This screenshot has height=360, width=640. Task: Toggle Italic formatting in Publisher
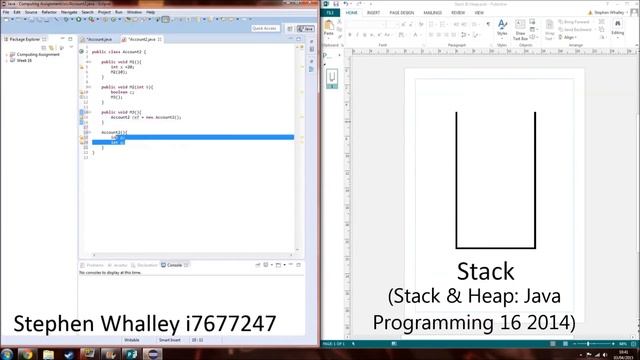point(357,35)
